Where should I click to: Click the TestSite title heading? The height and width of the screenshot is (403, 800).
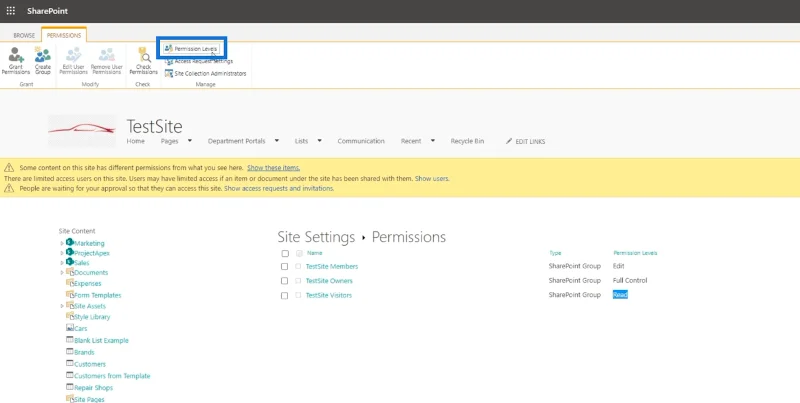(154, 126)
